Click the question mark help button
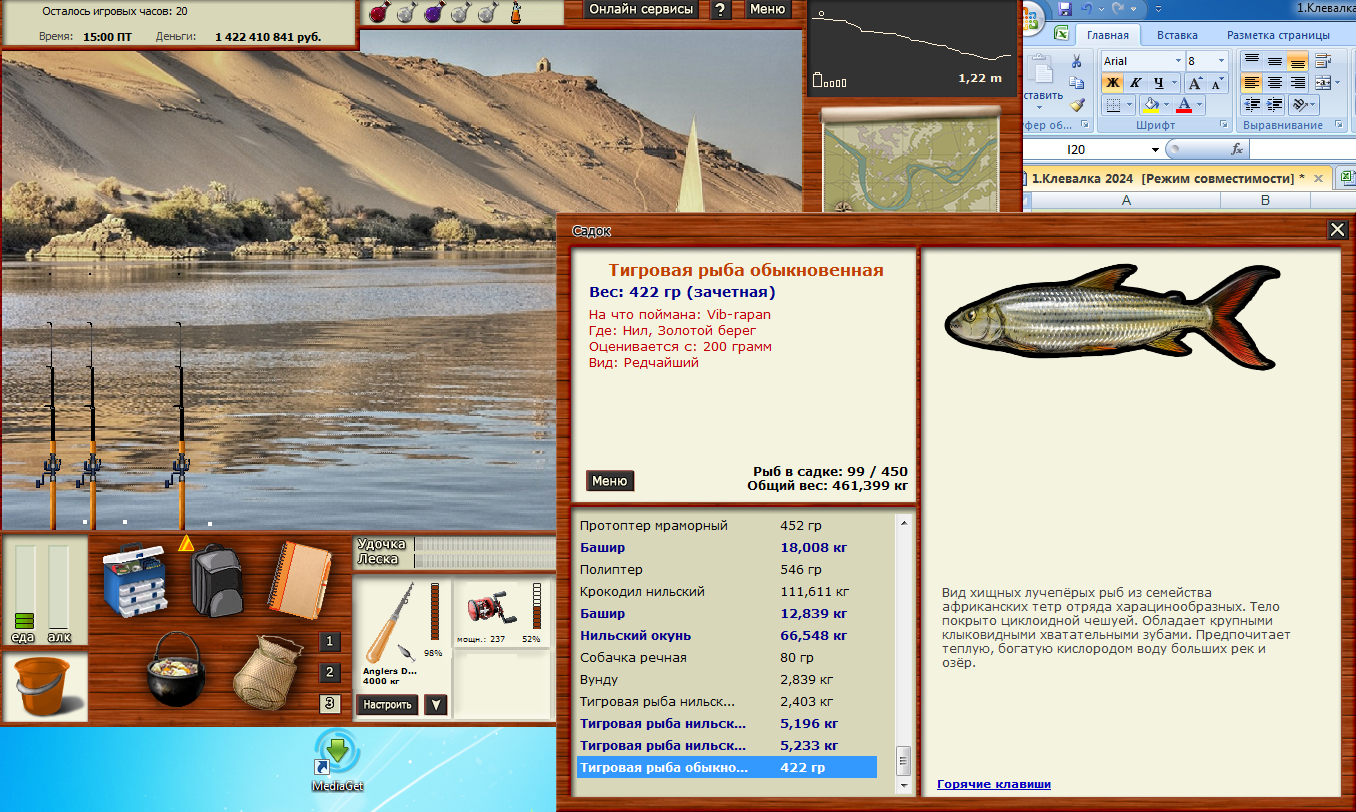Viewport: 1356px width, 812px height. (x=720, y=9)
